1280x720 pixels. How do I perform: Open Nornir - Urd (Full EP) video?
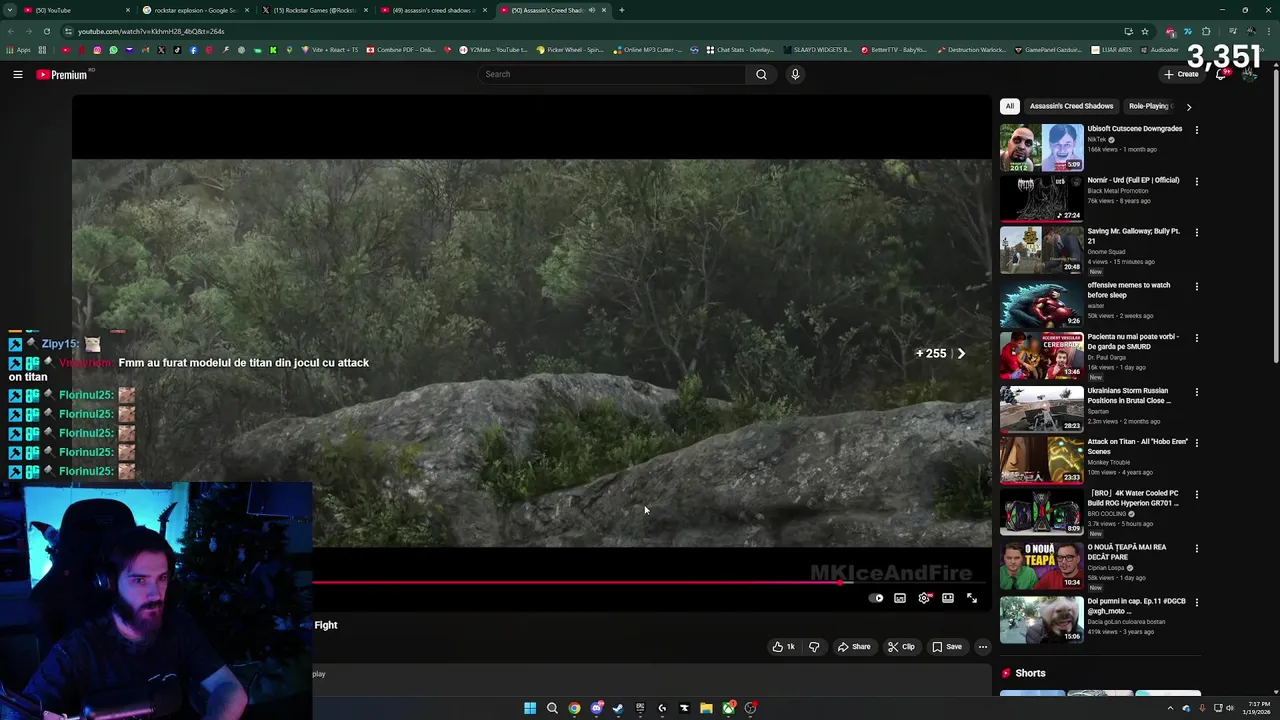1133,180
